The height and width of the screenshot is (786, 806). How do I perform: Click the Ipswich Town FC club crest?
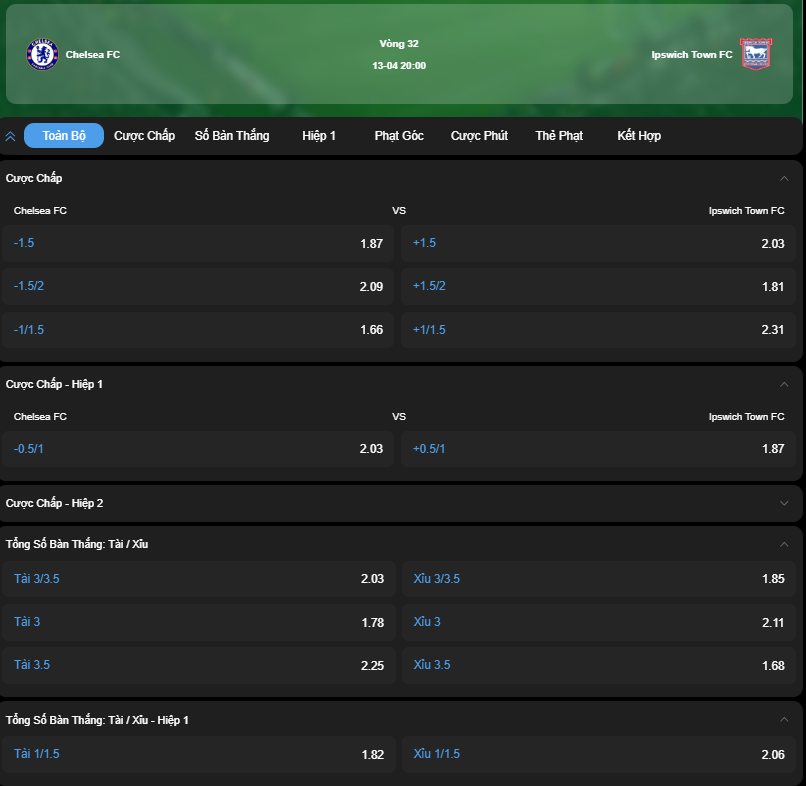pyautogui.click(x=756, y=54)
